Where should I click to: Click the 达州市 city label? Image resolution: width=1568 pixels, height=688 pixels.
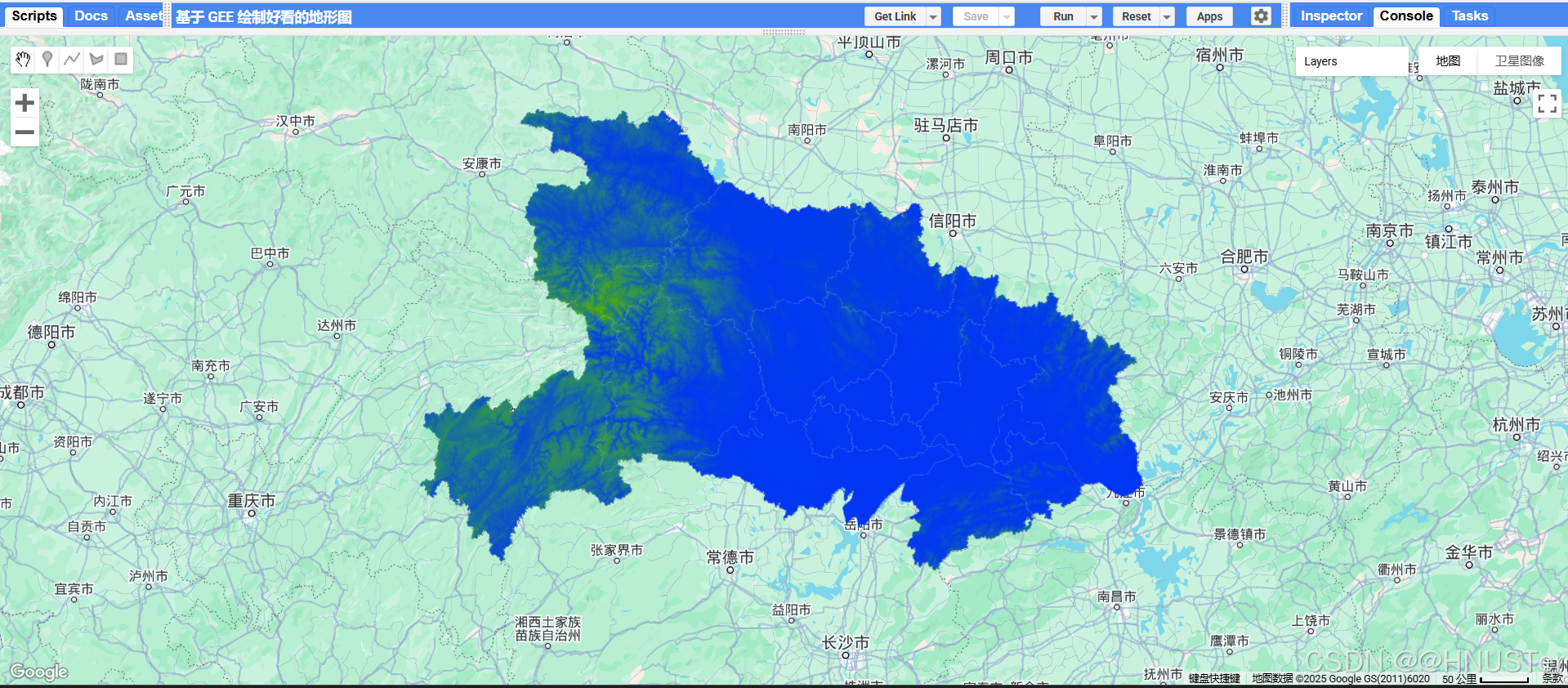[337, 325]
